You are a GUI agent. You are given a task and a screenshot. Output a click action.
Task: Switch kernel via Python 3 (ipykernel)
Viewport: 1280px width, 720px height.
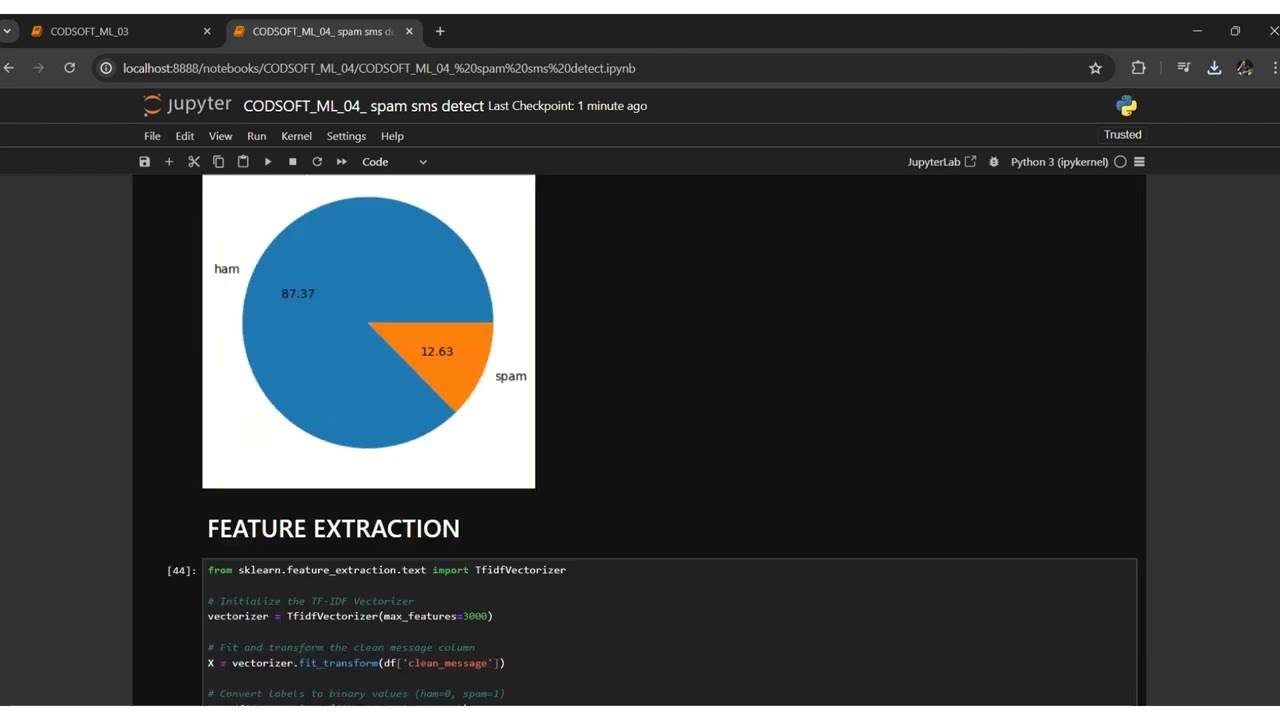[1059, 162]
